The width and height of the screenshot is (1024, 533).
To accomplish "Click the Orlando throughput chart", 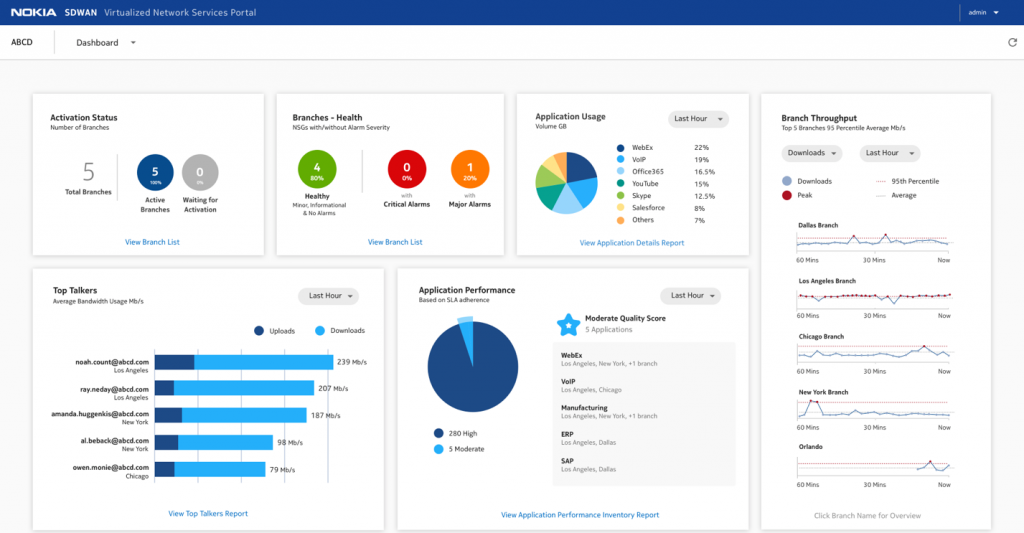I will (873, 466).
